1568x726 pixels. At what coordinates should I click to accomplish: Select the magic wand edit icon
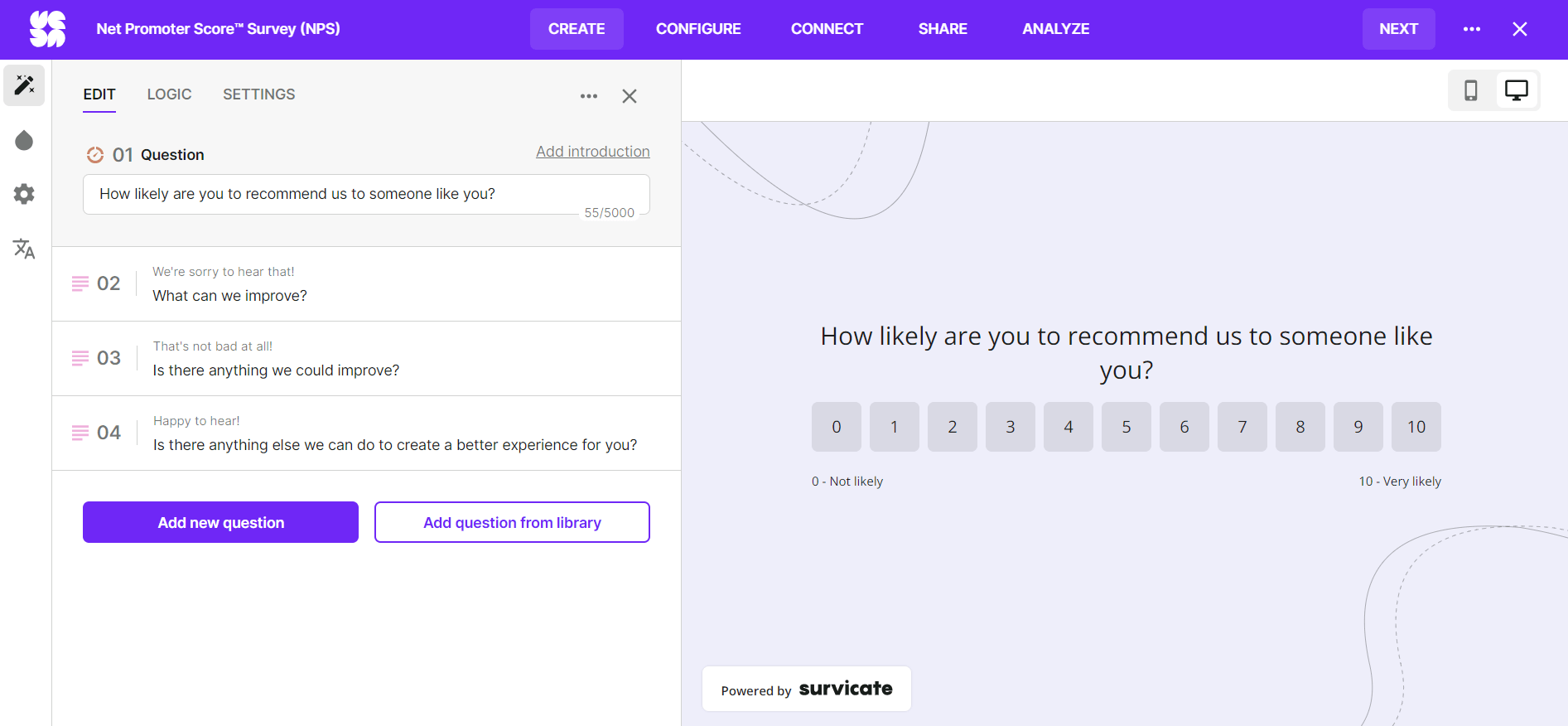click(x=24, y=85)
